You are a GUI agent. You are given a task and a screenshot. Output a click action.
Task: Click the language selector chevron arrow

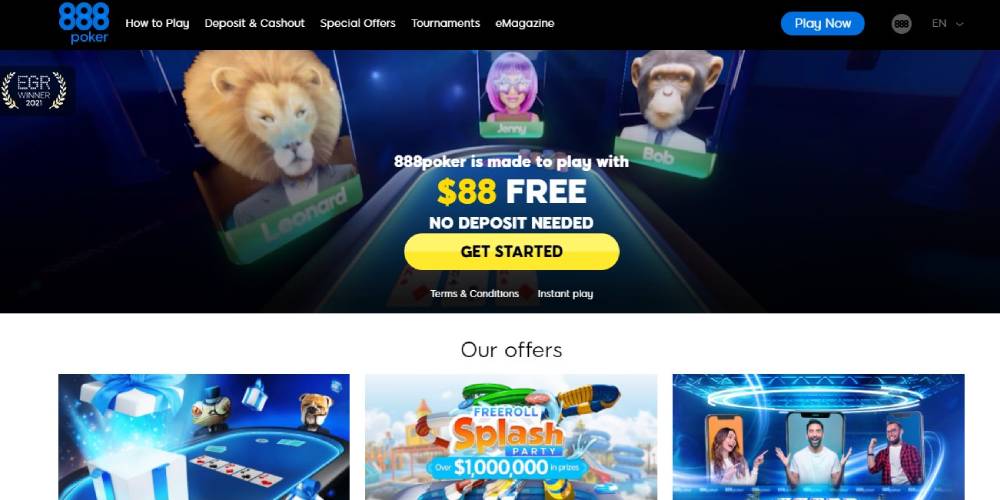coord(959,24)
